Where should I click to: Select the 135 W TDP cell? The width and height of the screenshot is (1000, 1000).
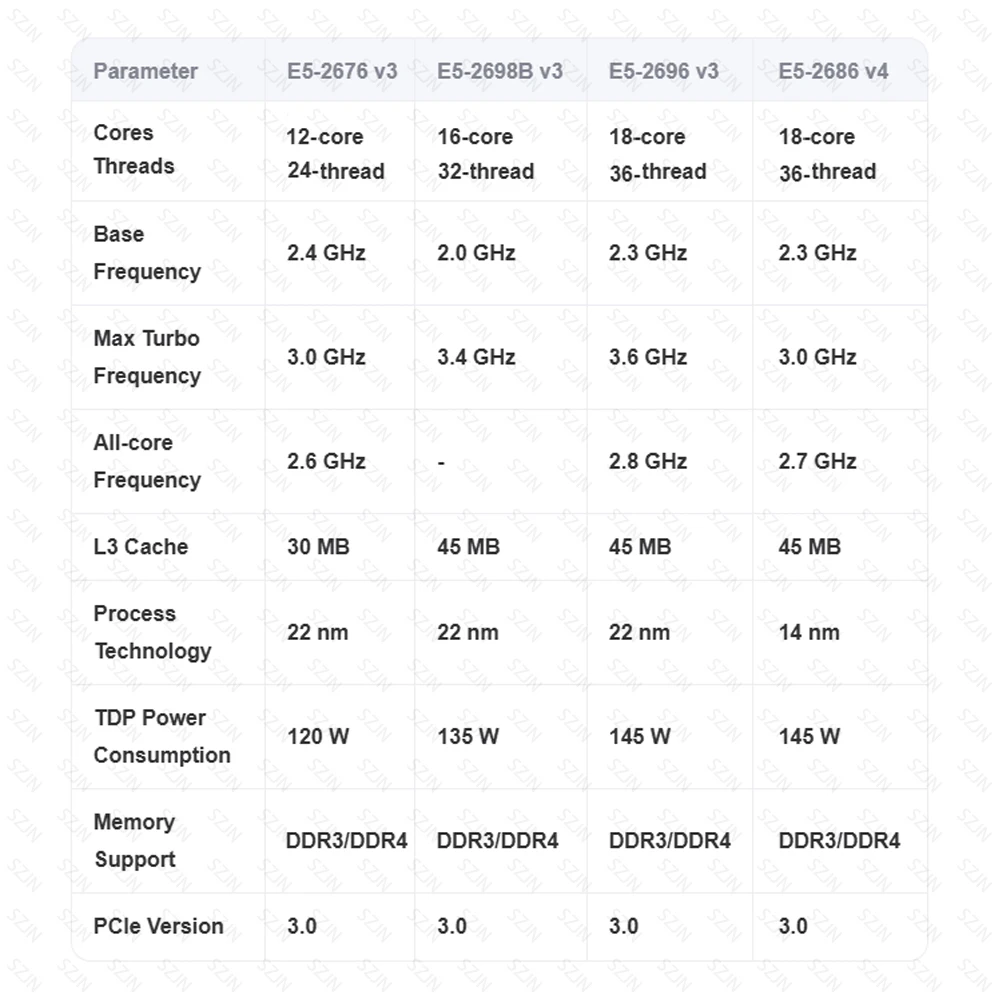click(468, 736)
